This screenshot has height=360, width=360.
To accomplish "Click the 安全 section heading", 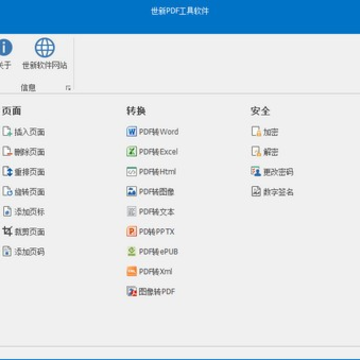I will pyautogui.click(x=260, y=111).
